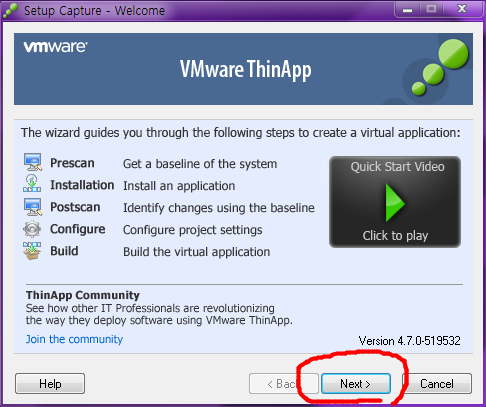Click the Configure label
Screen dimensions: 486x407
78,229
